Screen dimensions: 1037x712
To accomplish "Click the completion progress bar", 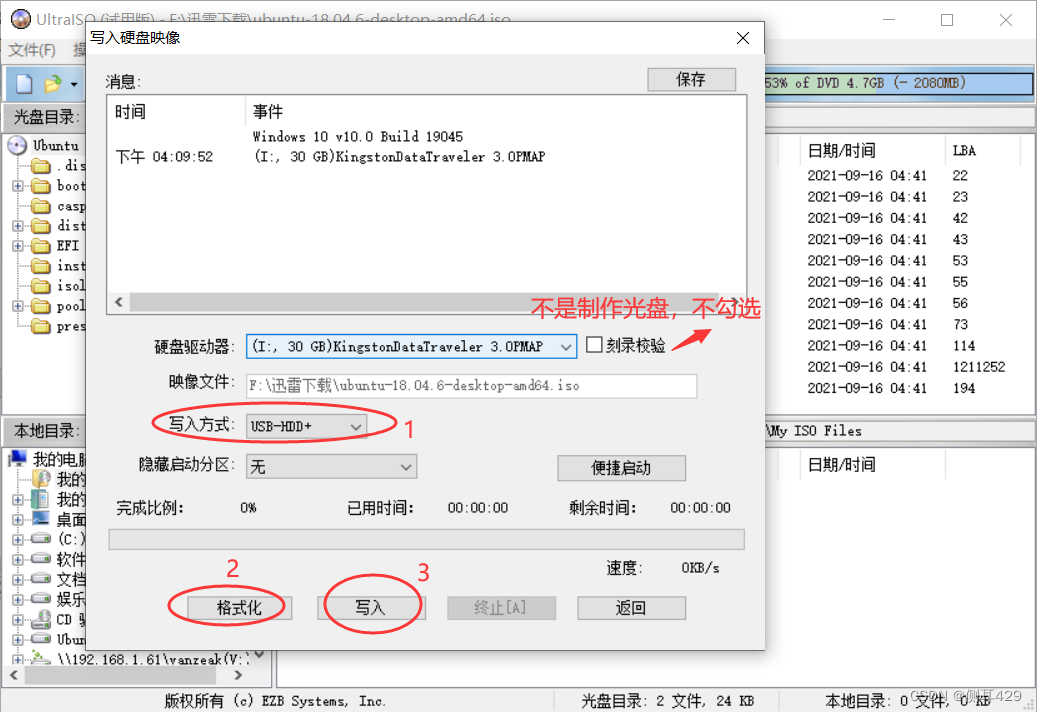I will [x=427, y=539].
